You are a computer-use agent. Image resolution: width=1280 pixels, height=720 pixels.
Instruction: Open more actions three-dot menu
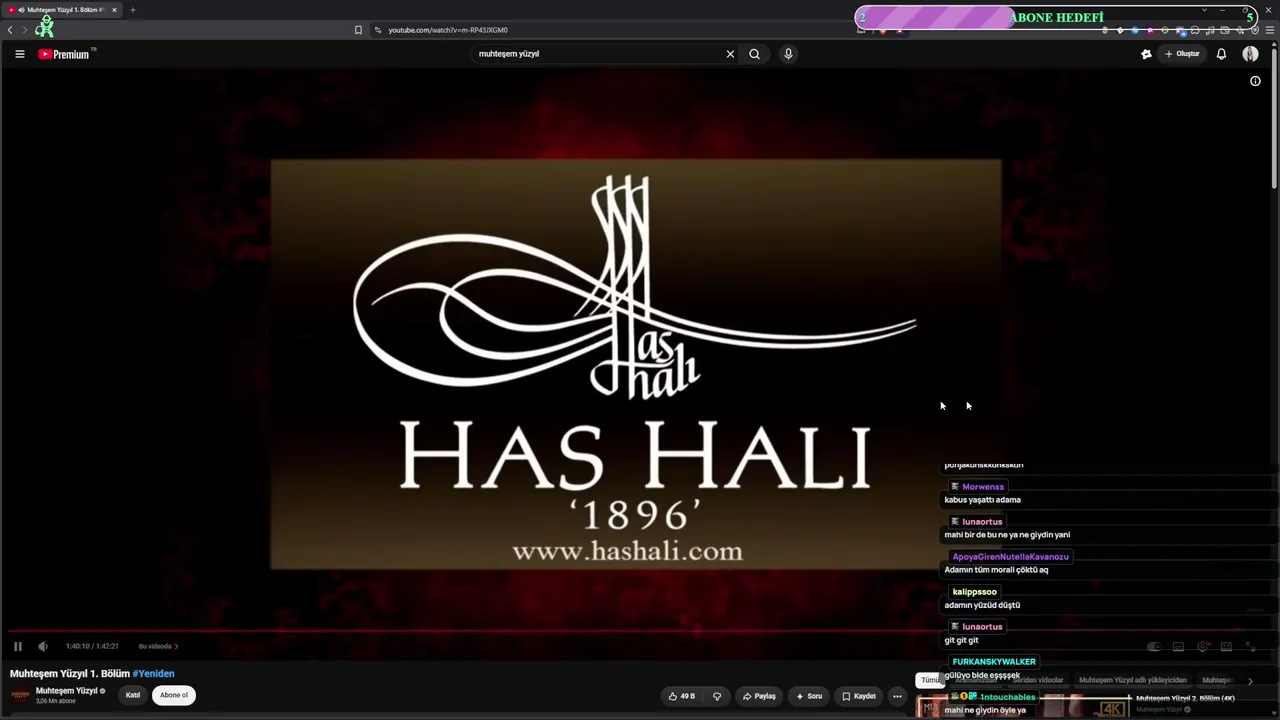(897, 696)
